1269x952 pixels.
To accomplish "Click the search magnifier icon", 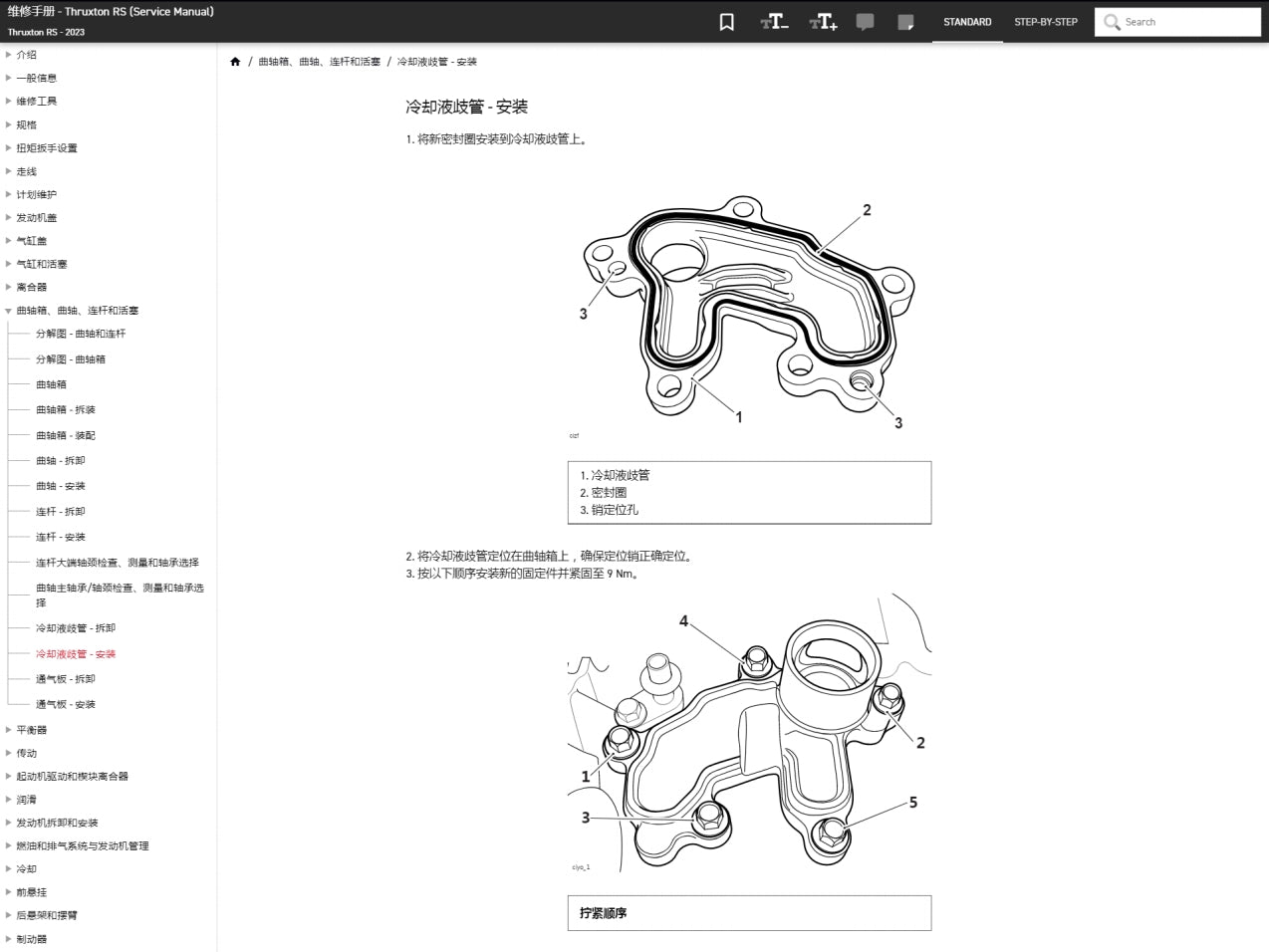I will click(1111, 21).
